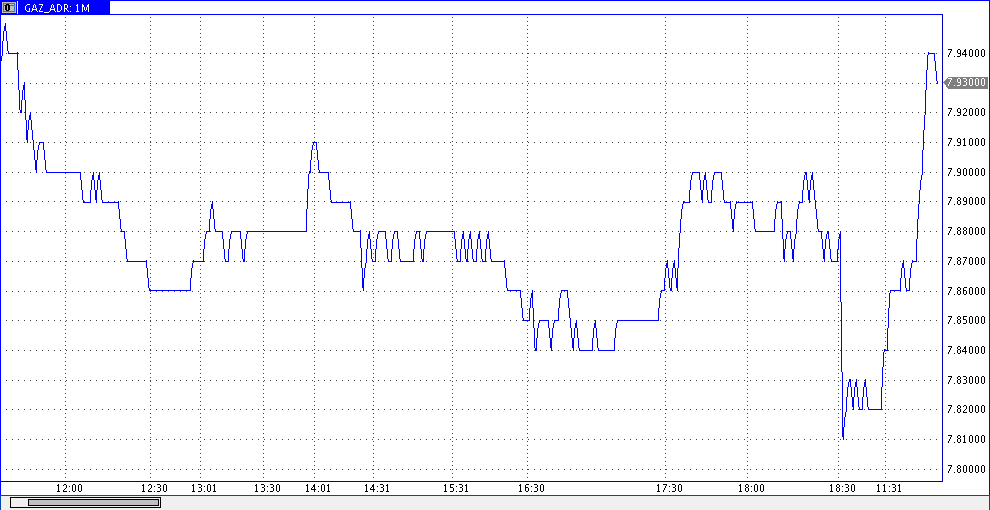
Task: Click the 17:30 time axis label
Action: (x=669, y=489)
